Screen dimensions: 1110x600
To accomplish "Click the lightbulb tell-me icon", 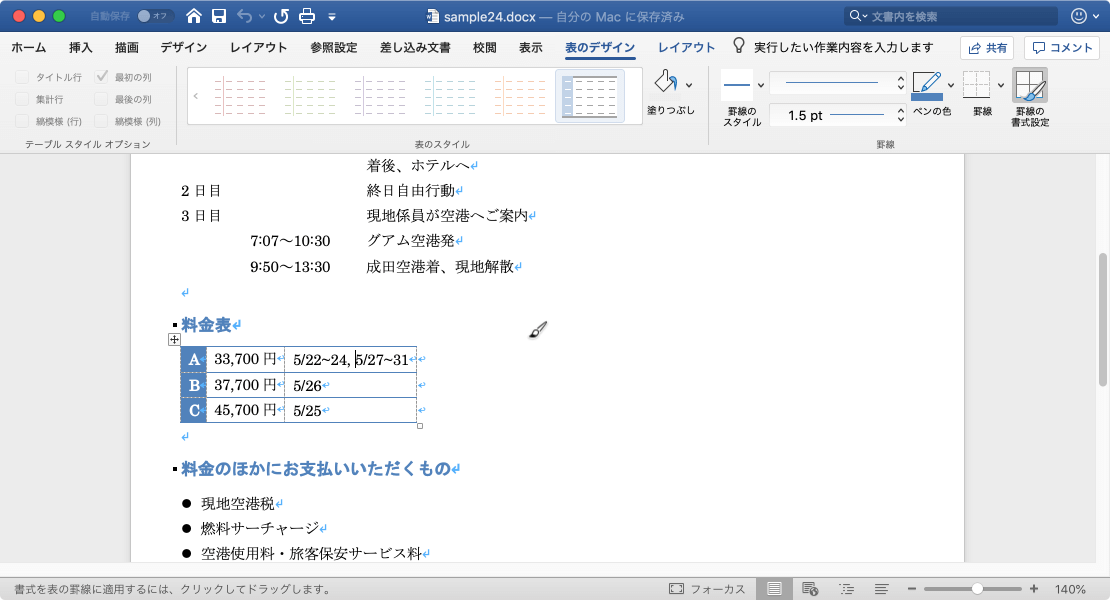I will click(x=738, y=46).
